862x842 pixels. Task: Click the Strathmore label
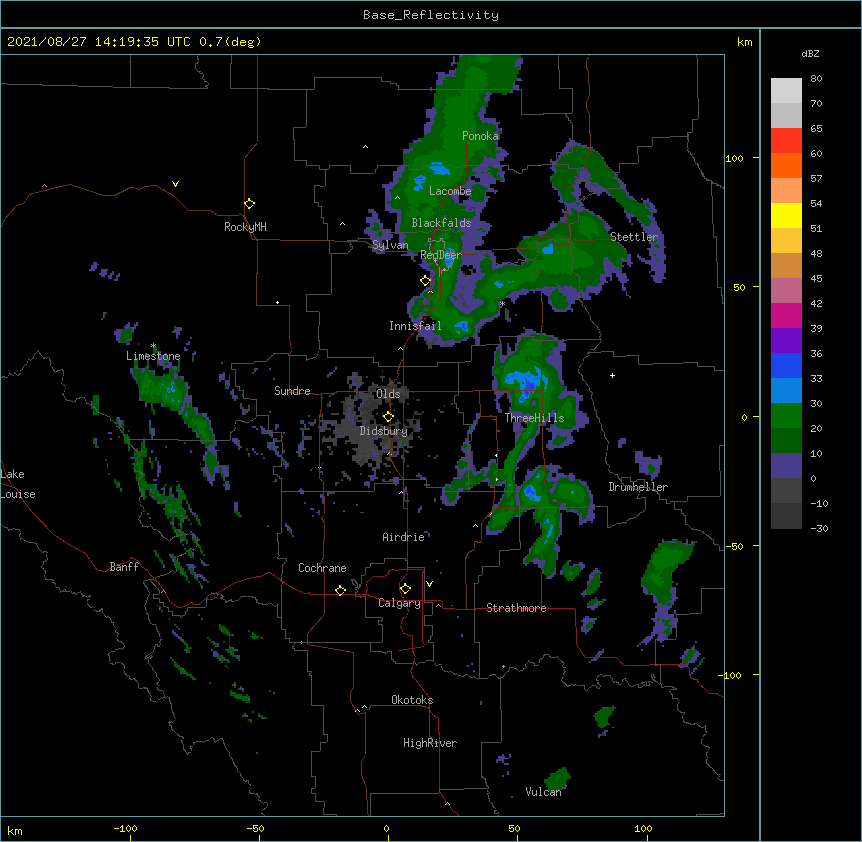(x=516, y=608)
